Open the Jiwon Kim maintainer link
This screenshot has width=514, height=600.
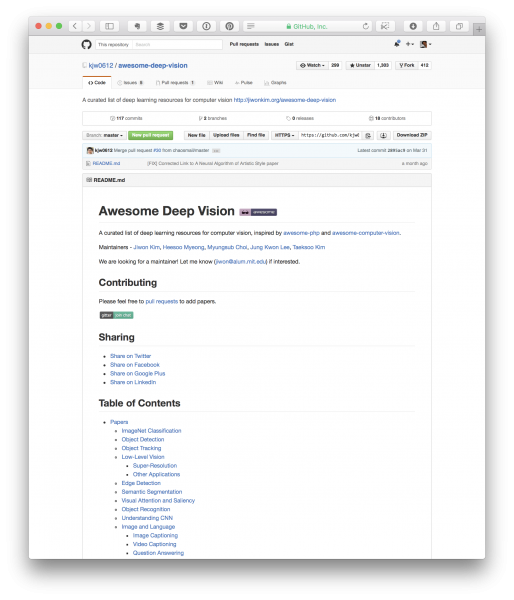pos(147,247)
